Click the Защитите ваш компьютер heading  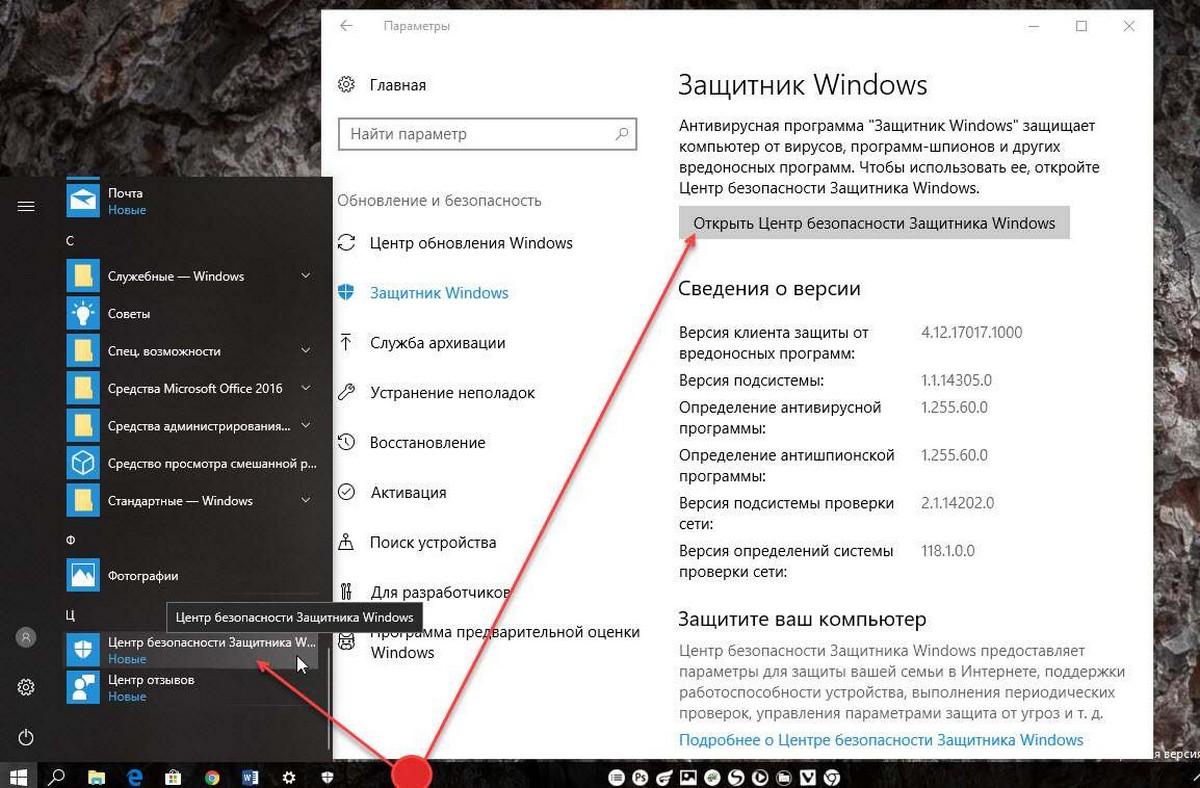point(802,619)
